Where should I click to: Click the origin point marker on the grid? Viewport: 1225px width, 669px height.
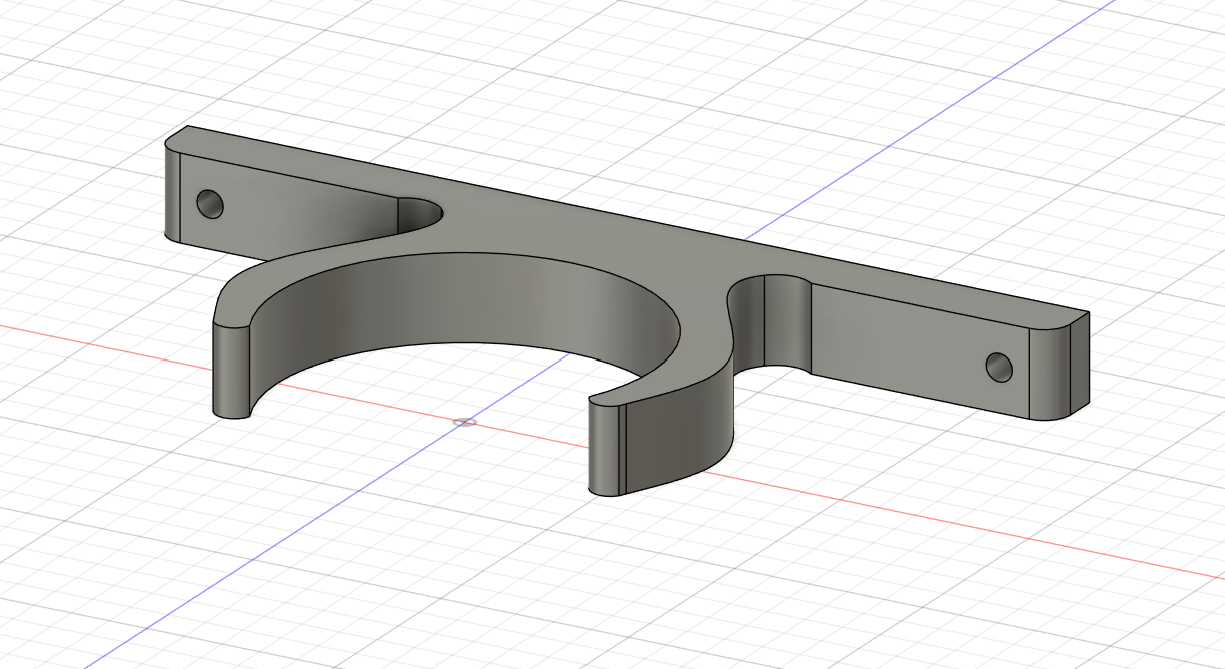pos(464,422)
